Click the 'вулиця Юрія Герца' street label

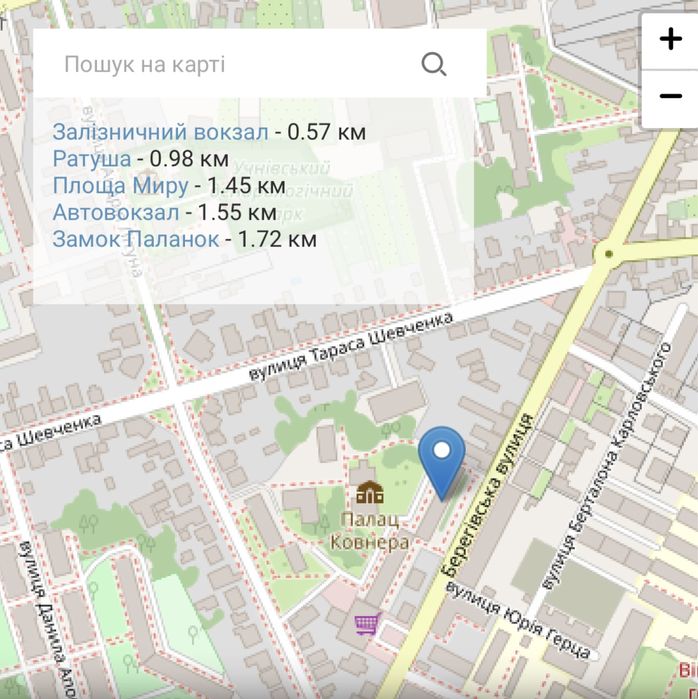coord(518,620)
